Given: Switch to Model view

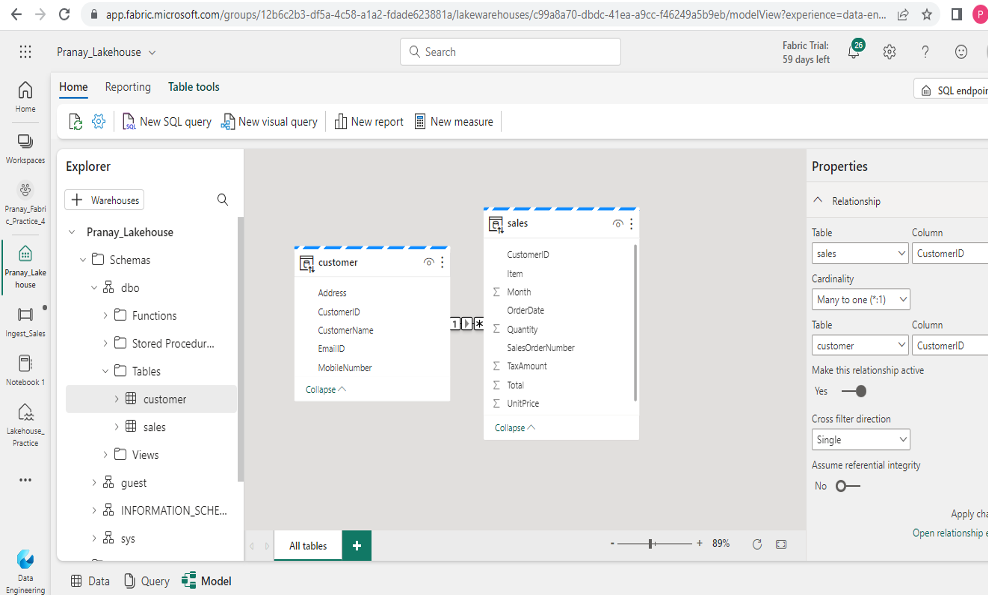Looking at the screenshot, I should click(207, 581).
